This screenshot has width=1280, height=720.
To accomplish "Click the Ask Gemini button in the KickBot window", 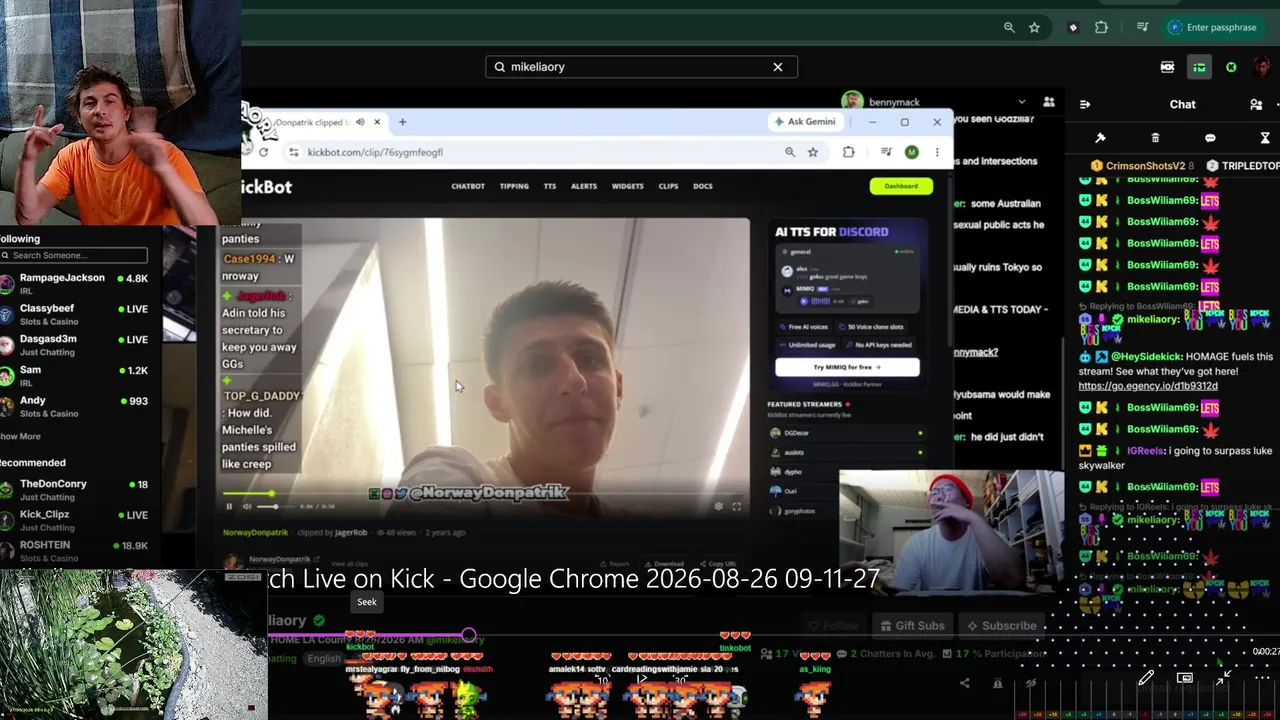I will 805,122.
